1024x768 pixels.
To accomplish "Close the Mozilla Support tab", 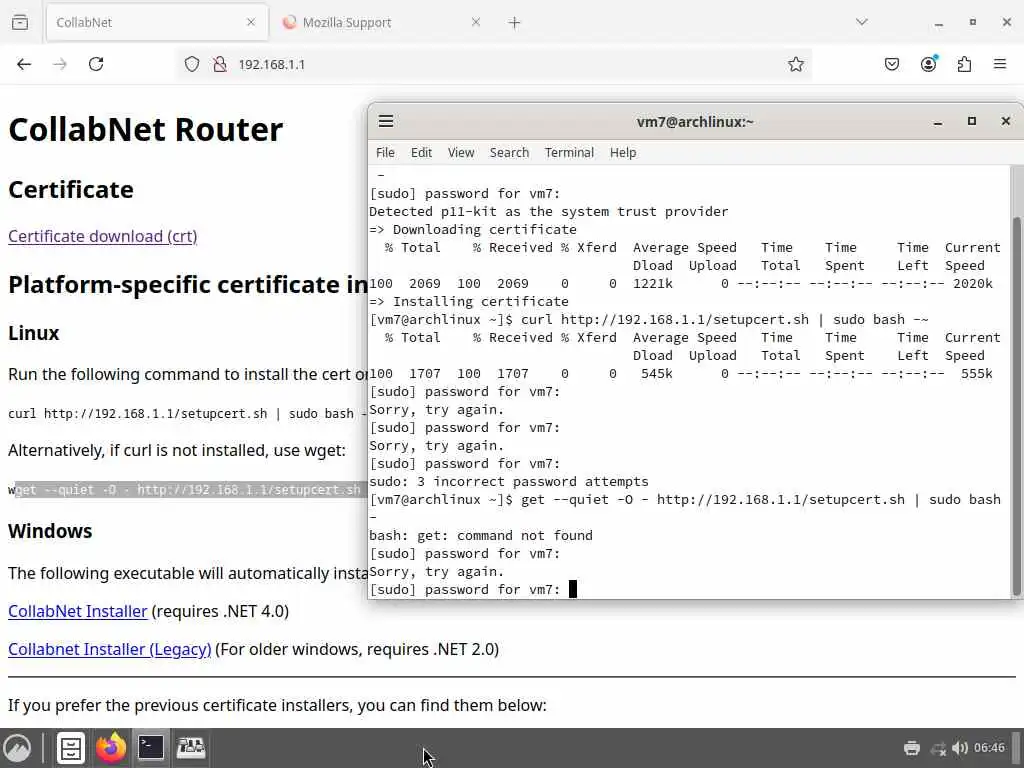I will click(476, 22).
